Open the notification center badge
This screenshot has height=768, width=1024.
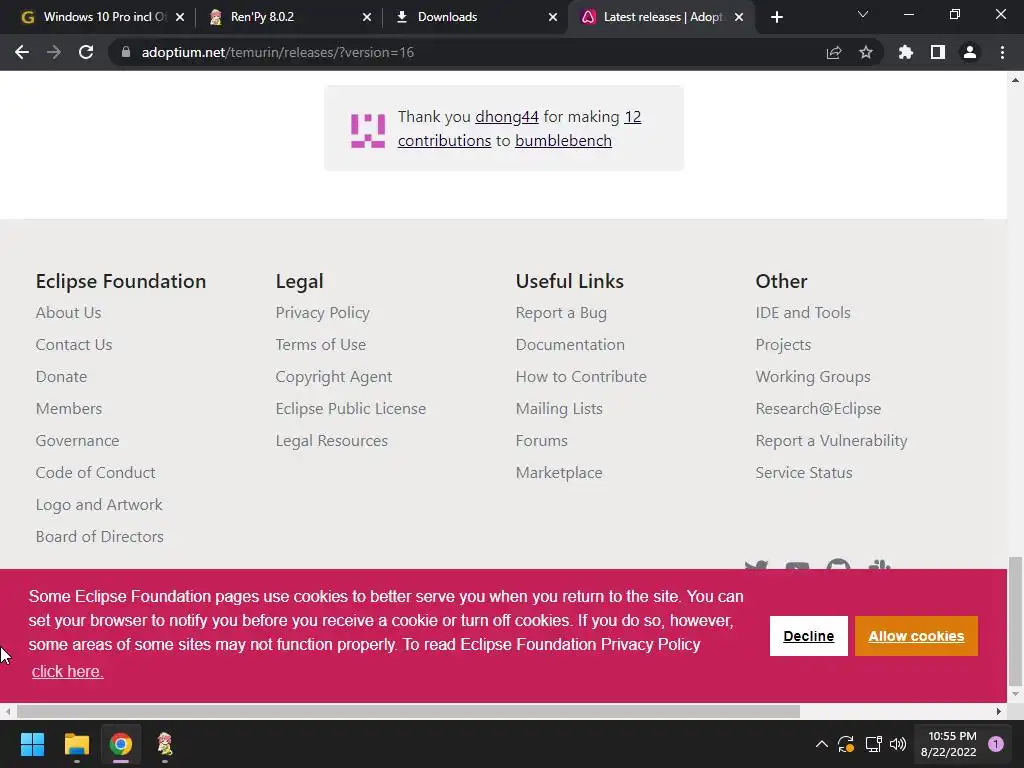[x=996, y=744]
